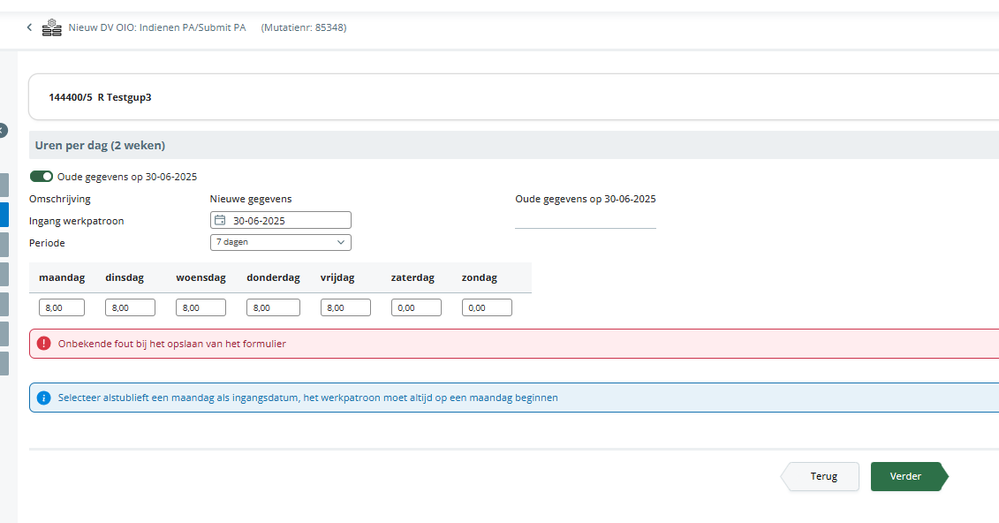The height and width of the screenshot is (523, 999).
Task: Click the Oude gegevens empty value field
Action: pos(585,220)
